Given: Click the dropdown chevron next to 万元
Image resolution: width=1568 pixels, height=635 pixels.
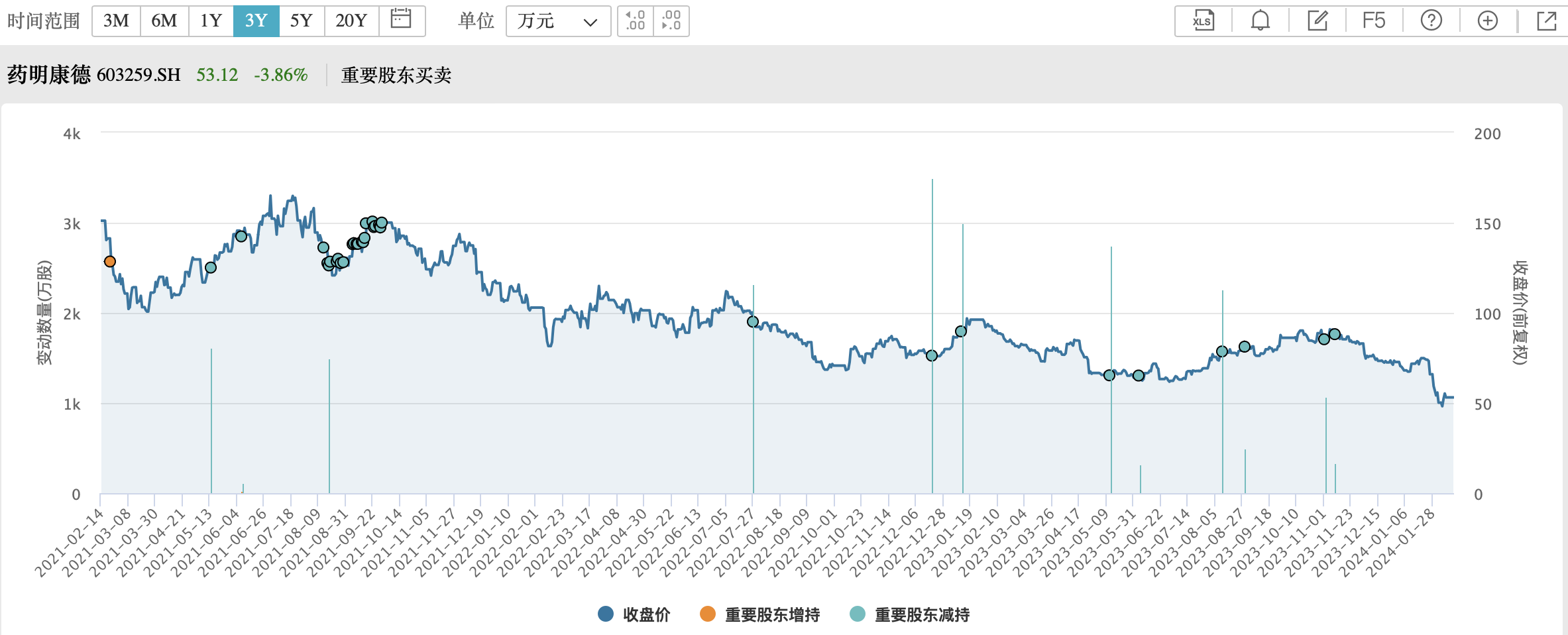Looking at the screenshot, I should [593, 21].
